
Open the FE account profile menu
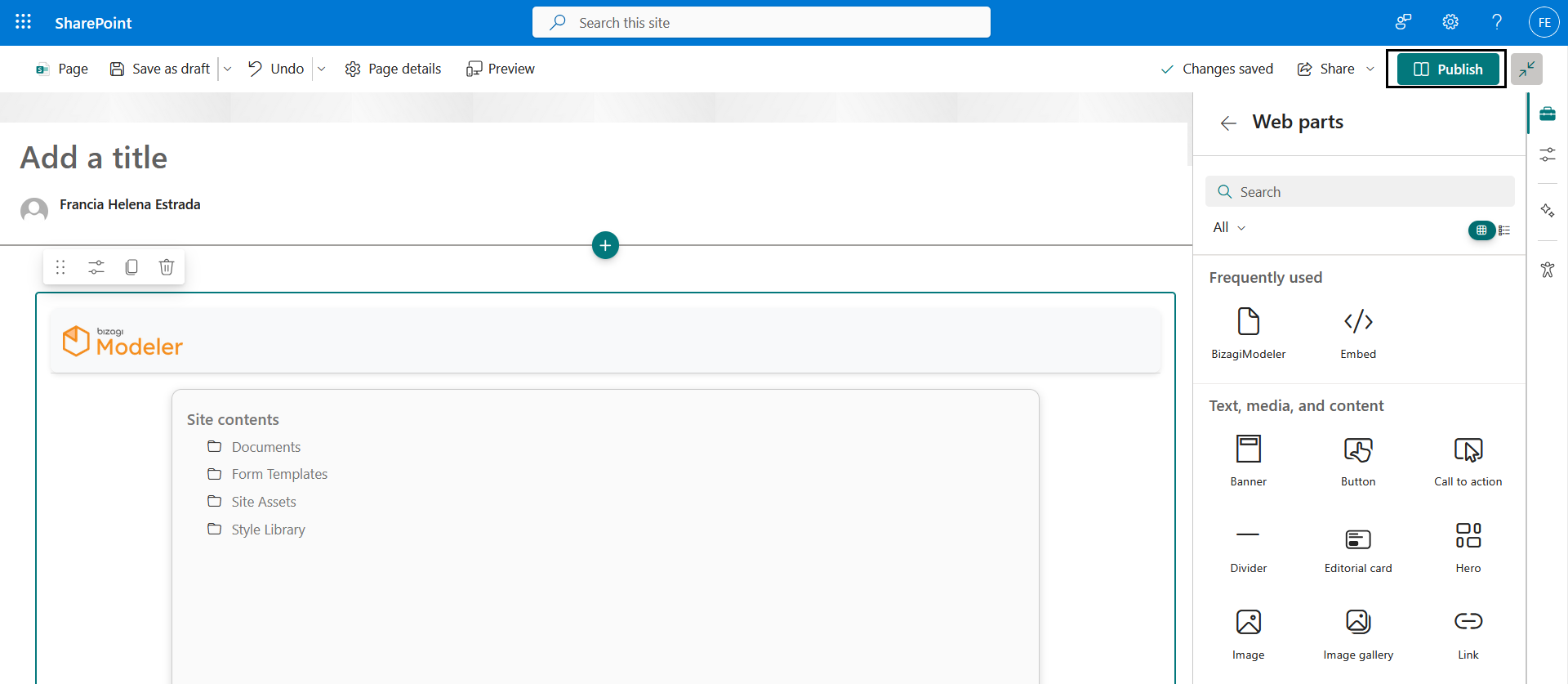point(1544,22)
